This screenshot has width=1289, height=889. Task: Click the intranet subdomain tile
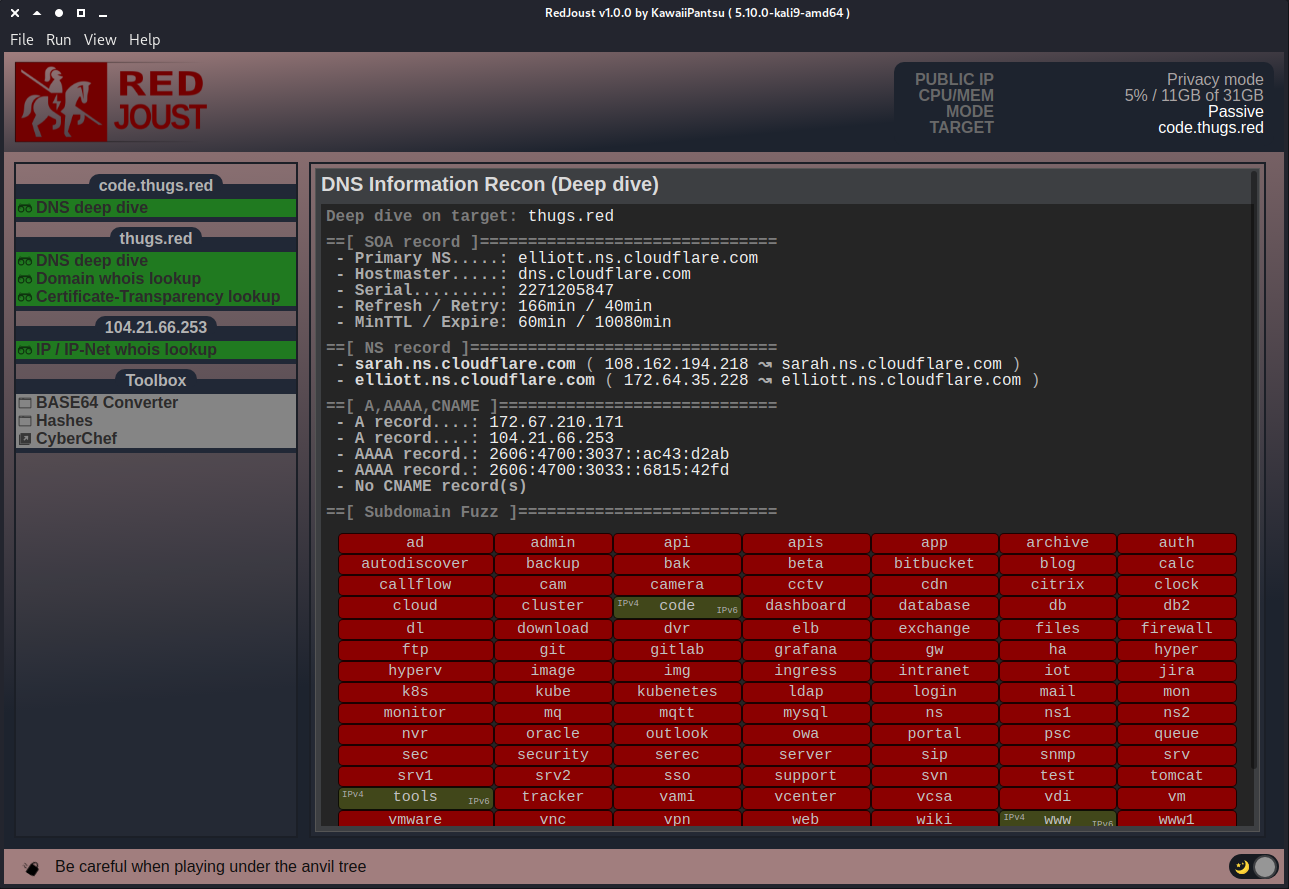[934, 671]
